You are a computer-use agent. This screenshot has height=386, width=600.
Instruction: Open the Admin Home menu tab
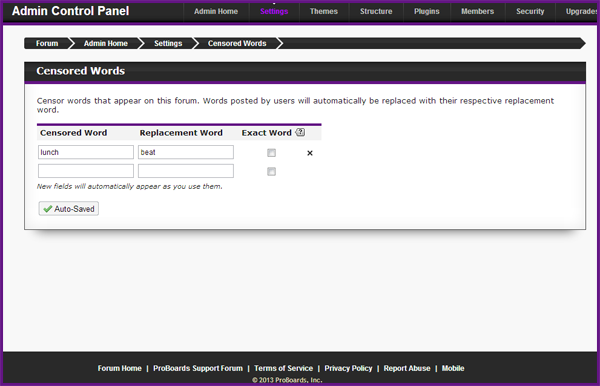[x=216, y=11]
